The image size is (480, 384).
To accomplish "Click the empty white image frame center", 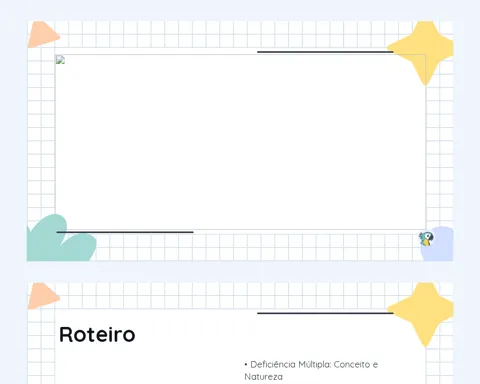I will point(241,142).
